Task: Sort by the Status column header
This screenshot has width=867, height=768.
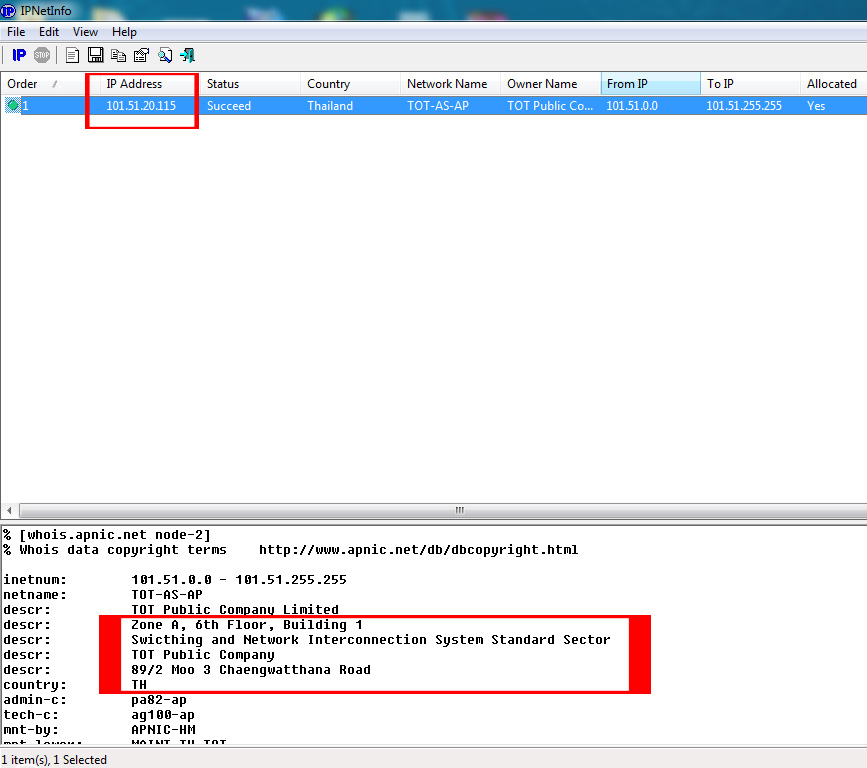Action: tap(250, 84)
